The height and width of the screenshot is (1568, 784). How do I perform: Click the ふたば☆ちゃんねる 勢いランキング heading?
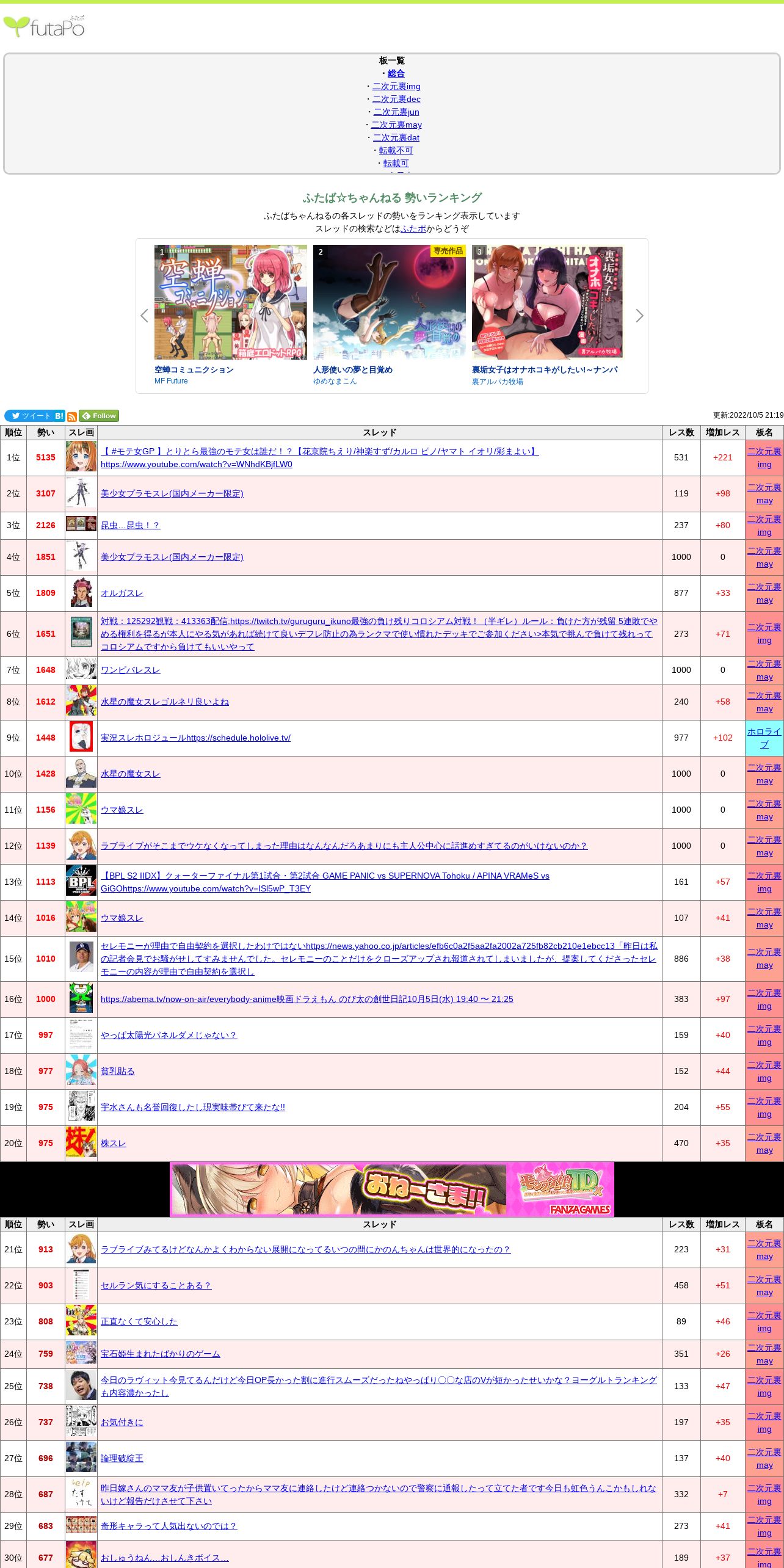click(x=392, y=198)
